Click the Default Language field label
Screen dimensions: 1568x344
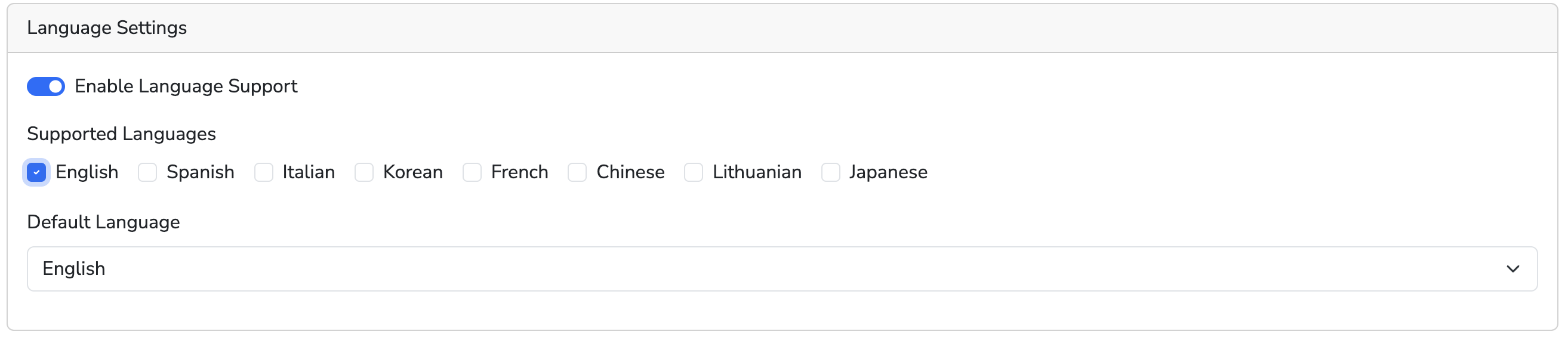coord(103,222)
